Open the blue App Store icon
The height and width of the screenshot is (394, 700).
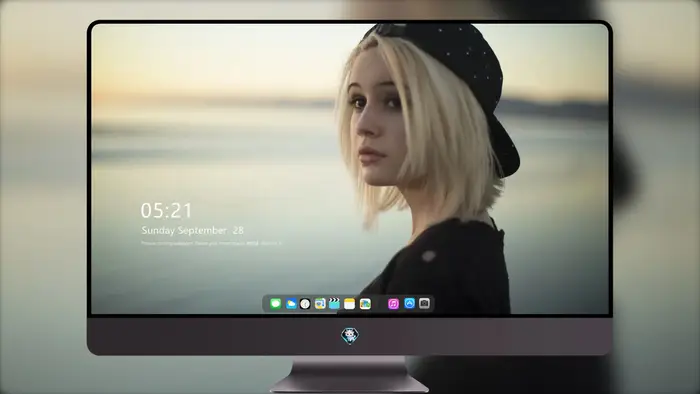point(409,303)
